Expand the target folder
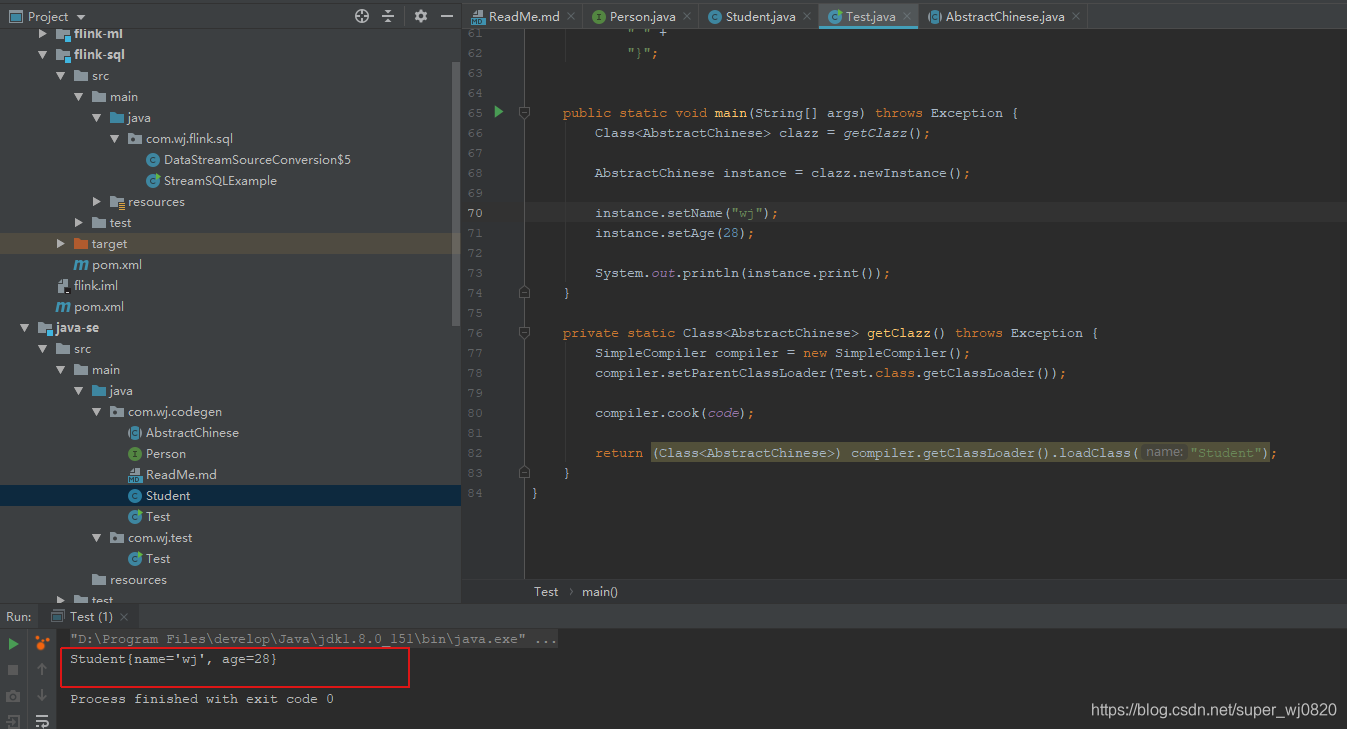The width and height of the screenshot is (1347, 729). (61, 244)
